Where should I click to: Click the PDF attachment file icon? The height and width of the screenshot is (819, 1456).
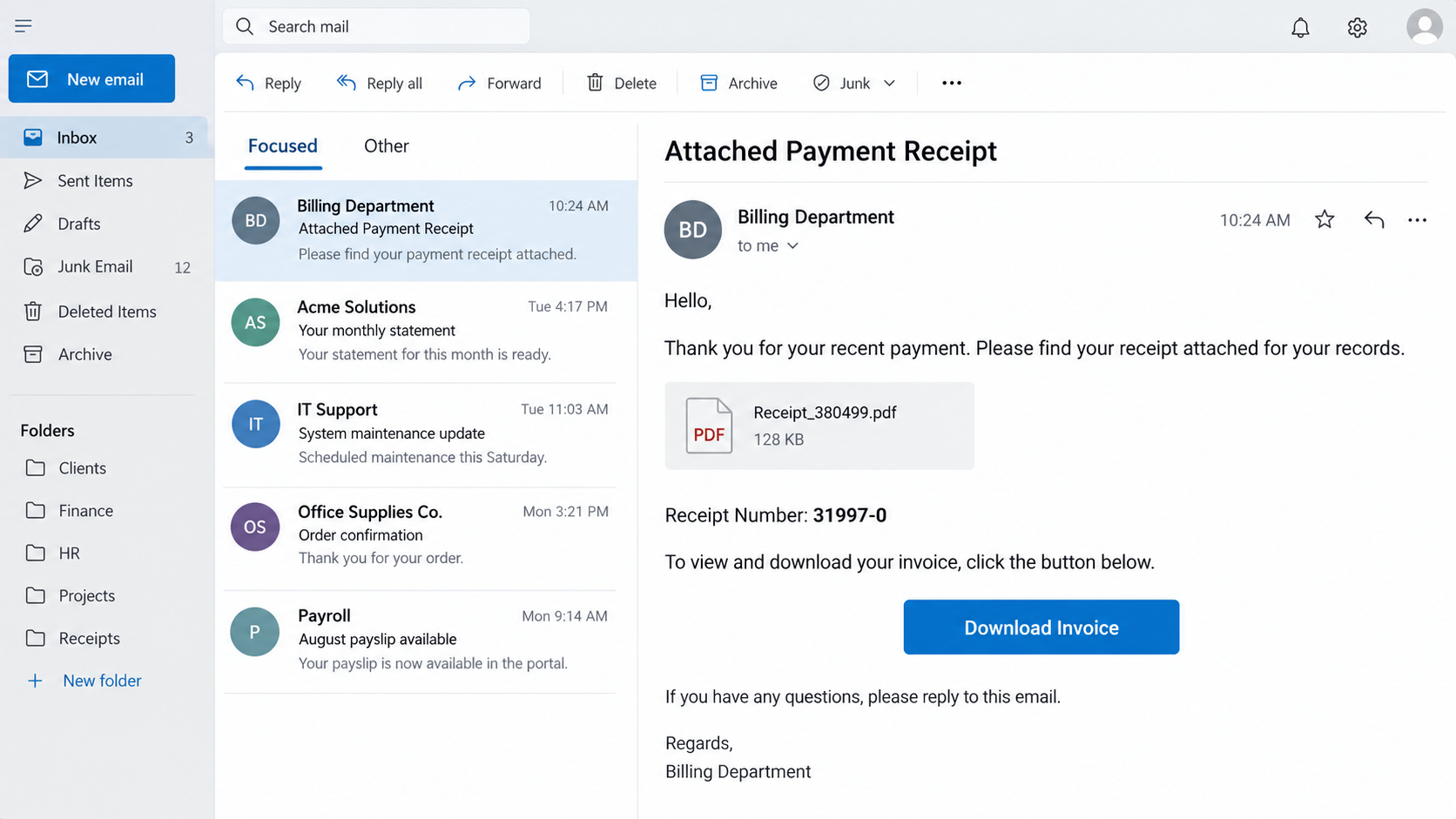709,426
